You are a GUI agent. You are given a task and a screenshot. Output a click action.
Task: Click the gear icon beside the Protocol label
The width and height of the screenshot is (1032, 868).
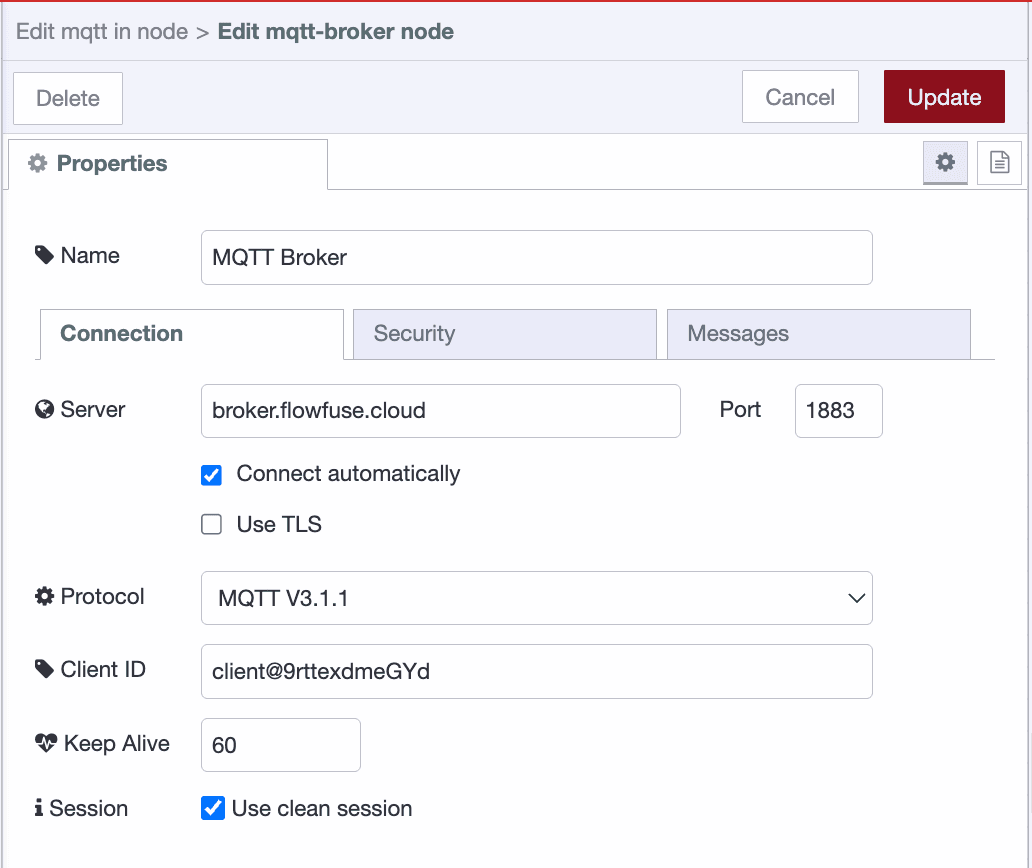coord(43,595)
